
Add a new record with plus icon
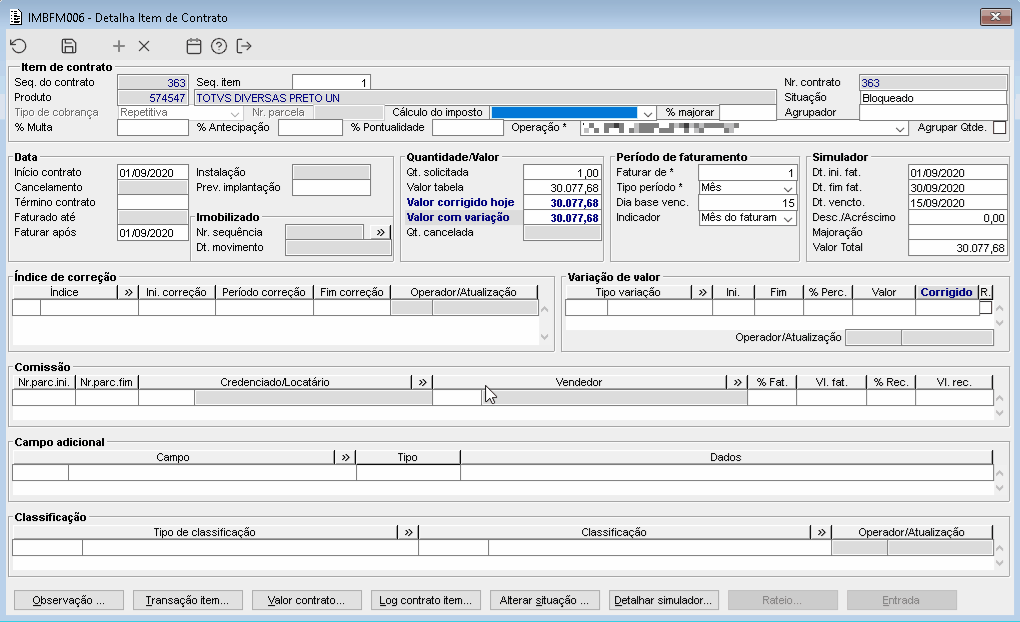[x=119, y=46]
